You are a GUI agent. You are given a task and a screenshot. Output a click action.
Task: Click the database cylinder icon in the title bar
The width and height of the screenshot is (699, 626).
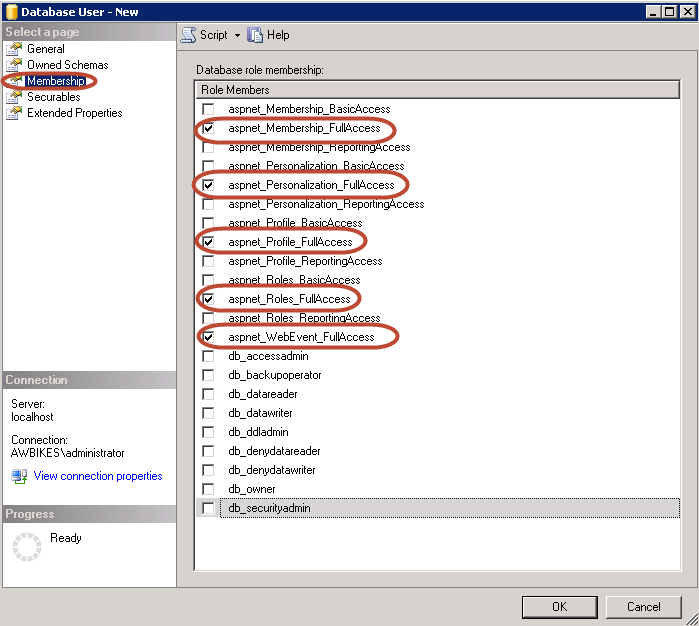[12, 12]
